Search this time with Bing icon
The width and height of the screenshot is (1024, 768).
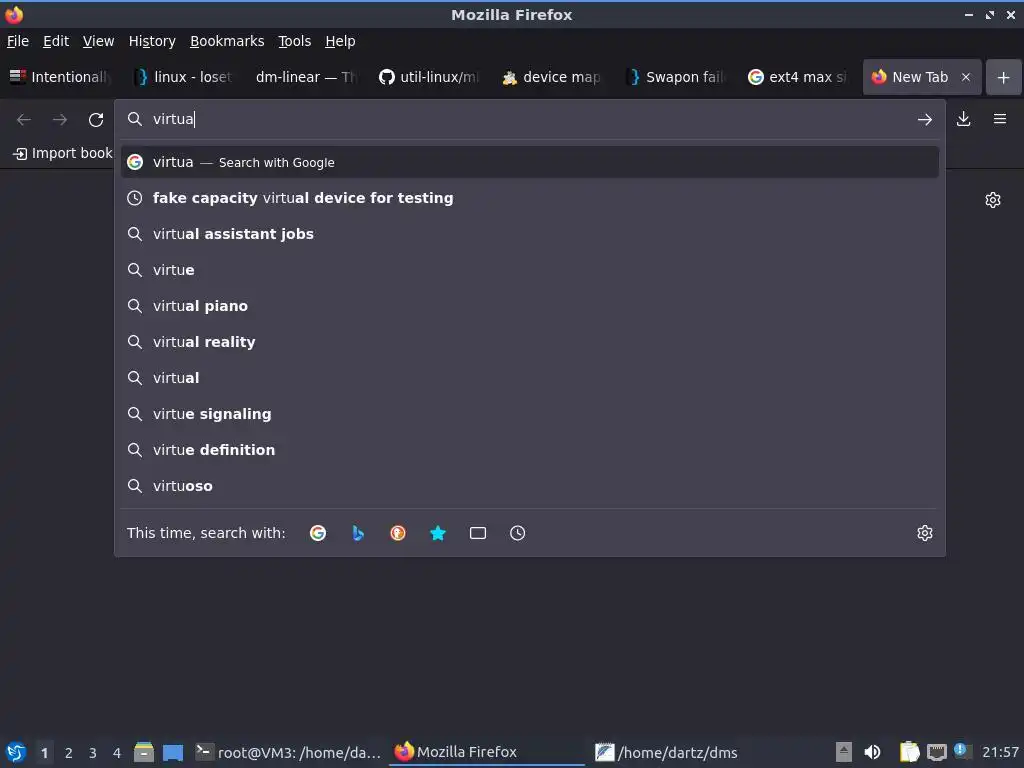(x=358, y=533)
